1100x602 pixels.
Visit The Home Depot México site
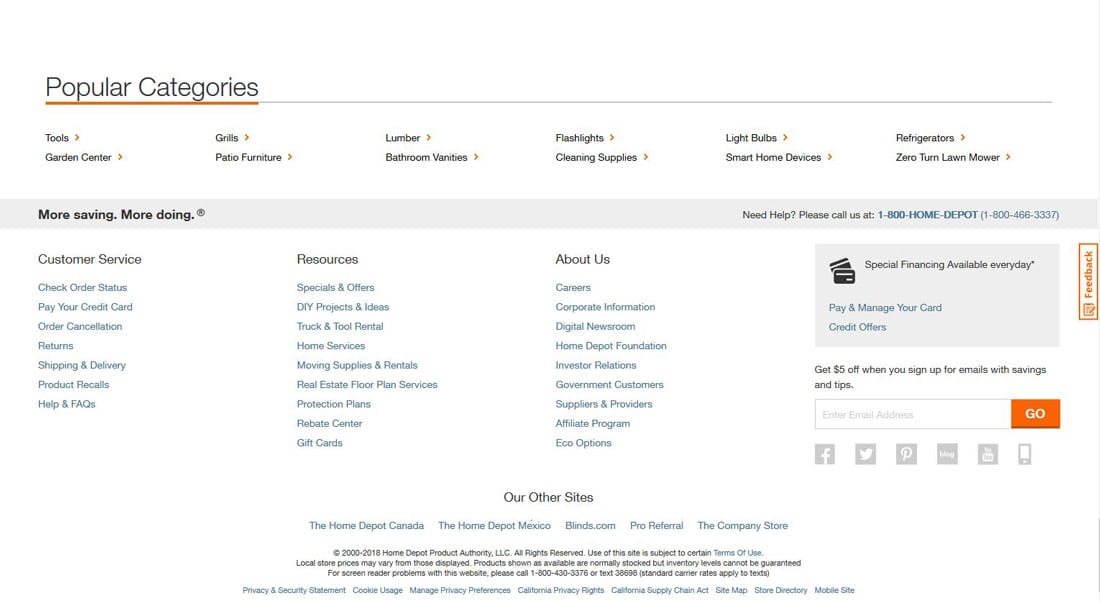point(495,526)
